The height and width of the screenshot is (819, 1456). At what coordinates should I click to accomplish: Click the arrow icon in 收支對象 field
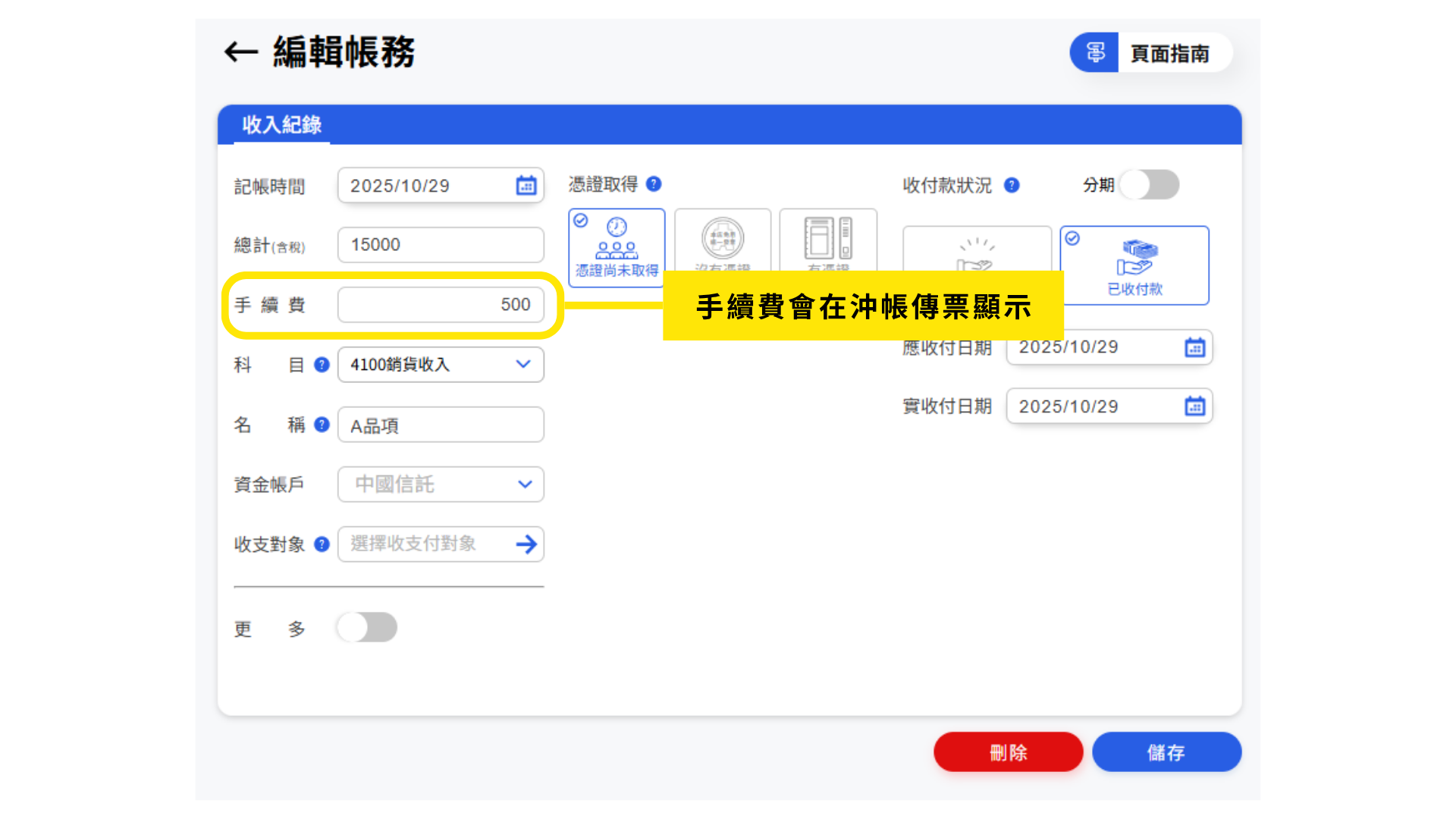526,544
